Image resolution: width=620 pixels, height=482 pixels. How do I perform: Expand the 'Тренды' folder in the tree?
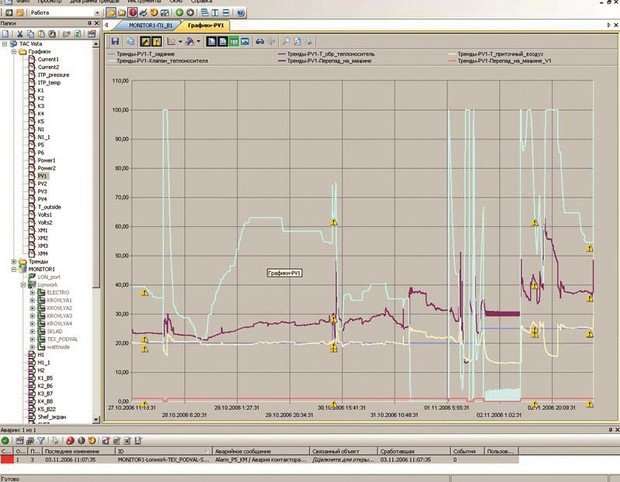[x=14, y=261]
